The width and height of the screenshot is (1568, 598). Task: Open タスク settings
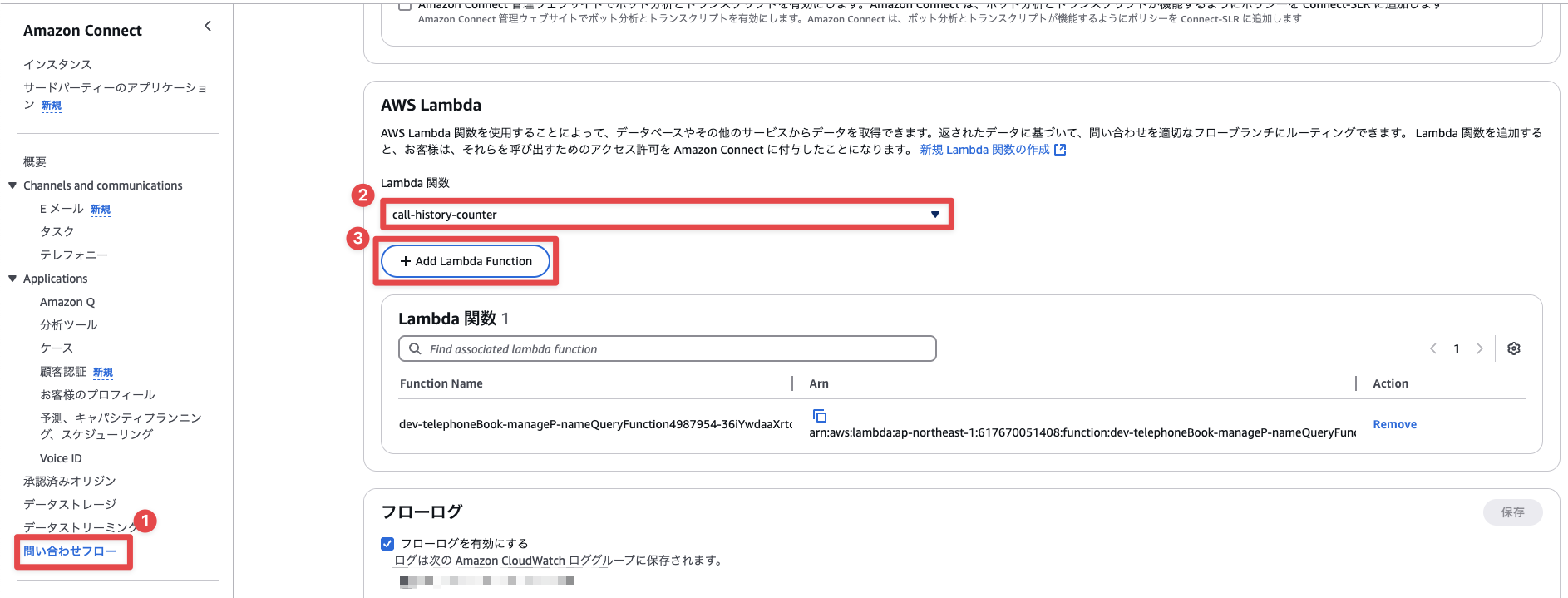click(x=57, y=231)
